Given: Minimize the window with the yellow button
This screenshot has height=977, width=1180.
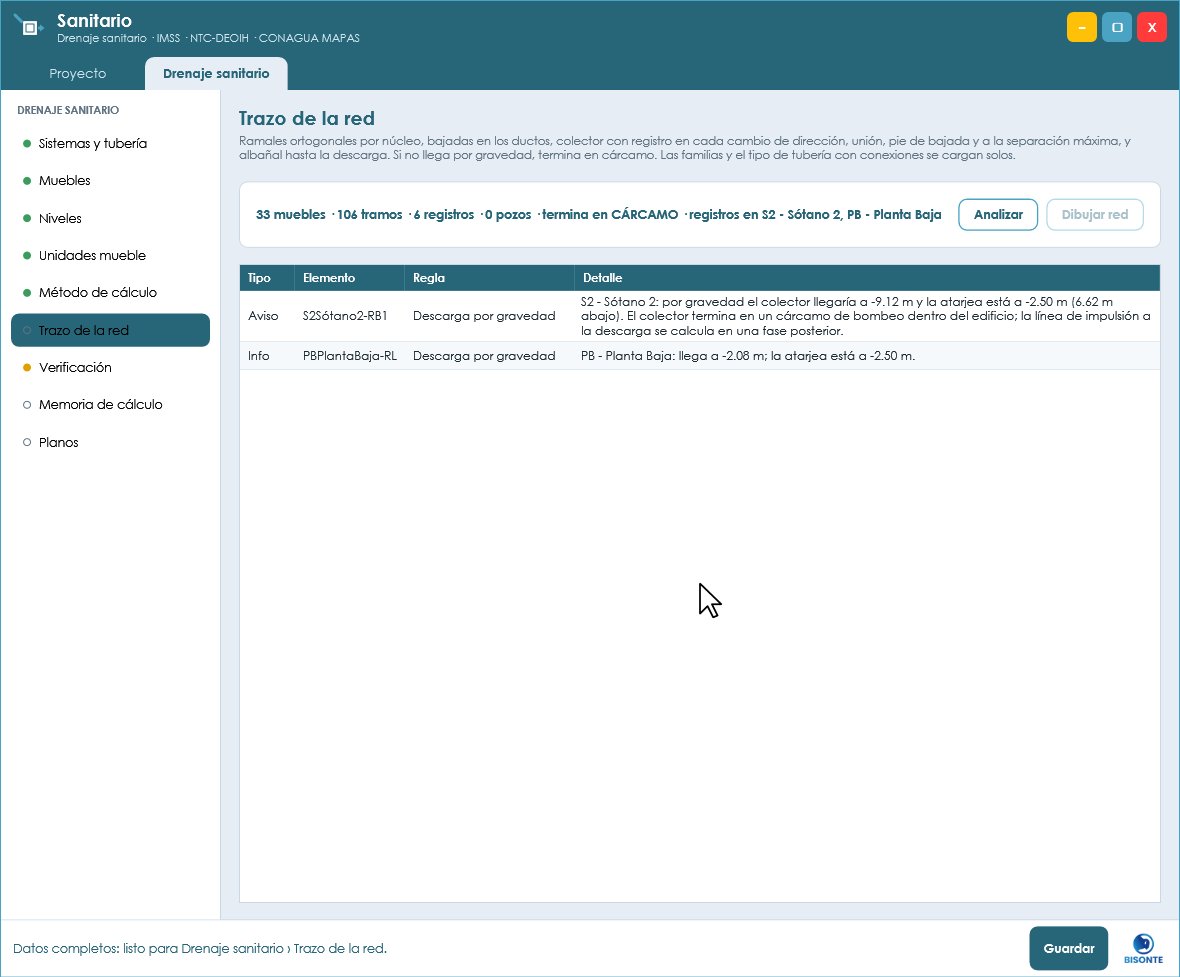Looking at the screenshot, I should click(1081, 27).
